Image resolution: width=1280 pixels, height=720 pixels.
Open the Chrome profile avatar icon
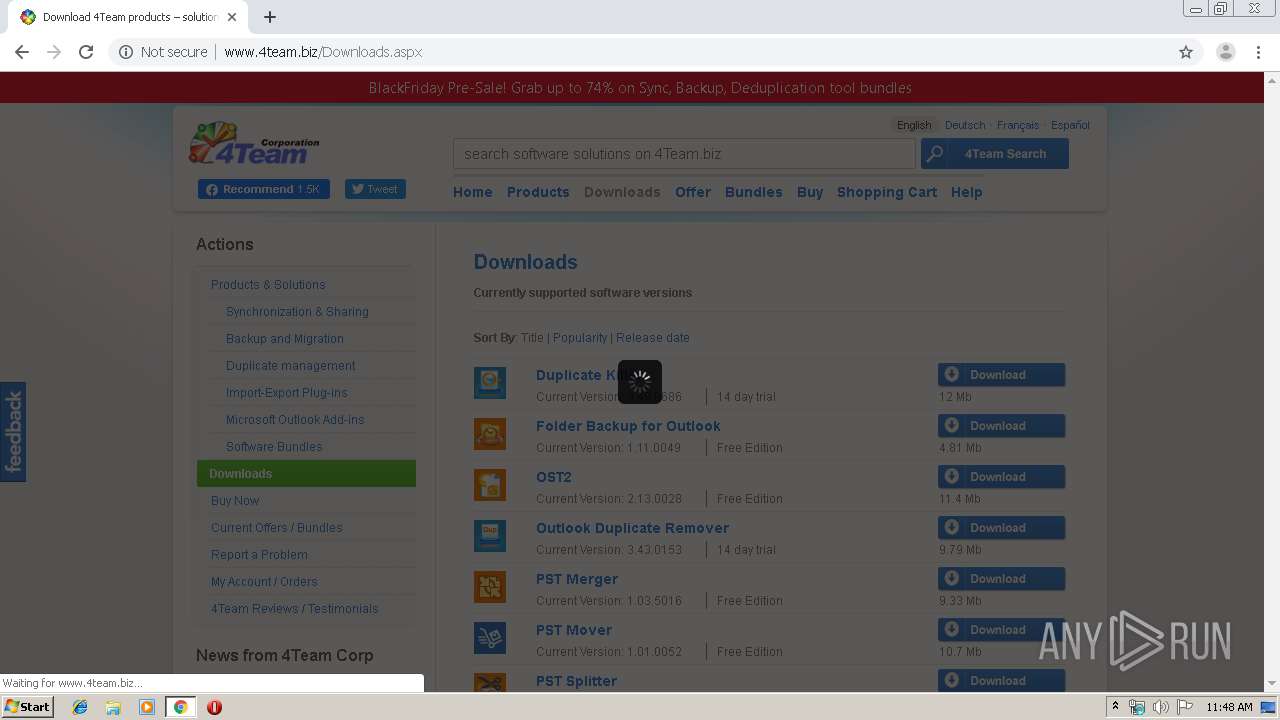(1226, 52)
